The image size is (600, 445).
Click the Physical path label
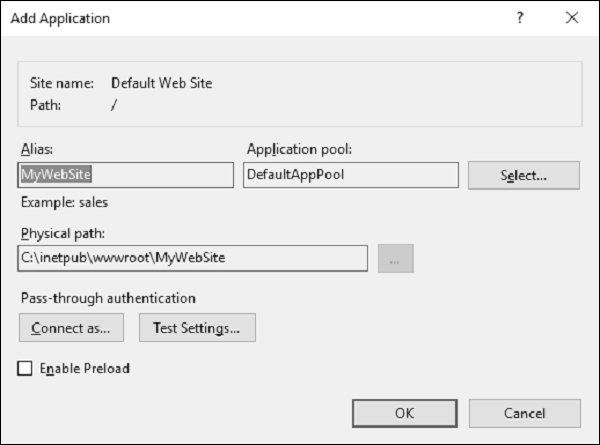coord(60,232)
